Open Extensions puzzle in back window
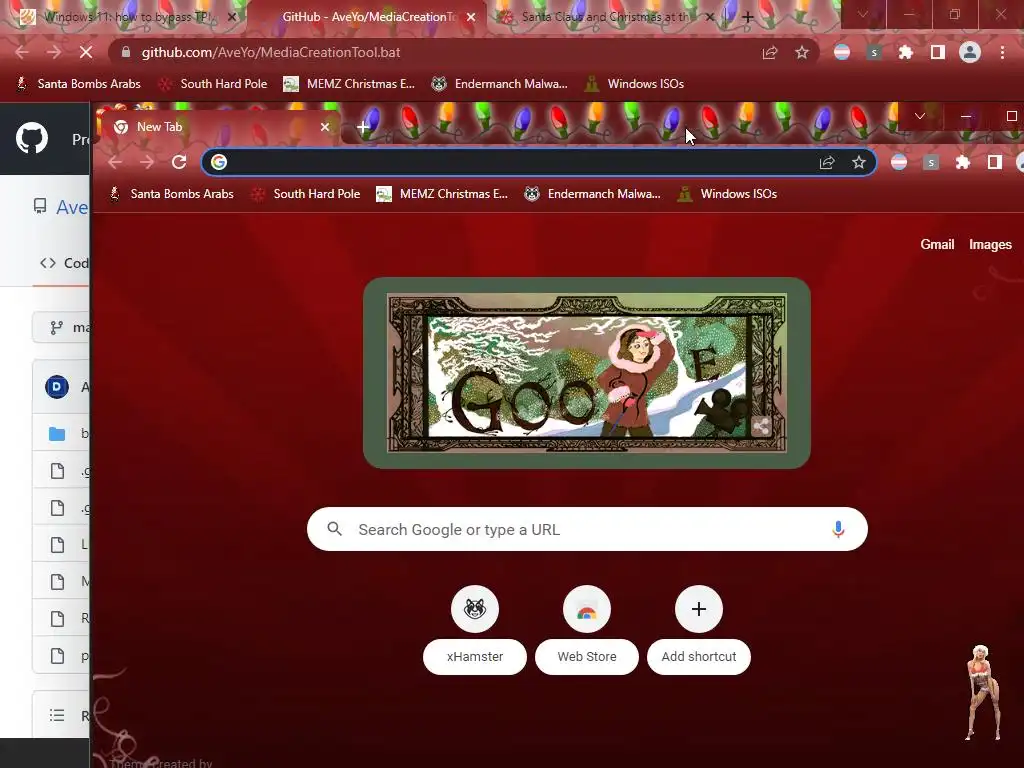The image size is (1024, 768). point(906,52)
